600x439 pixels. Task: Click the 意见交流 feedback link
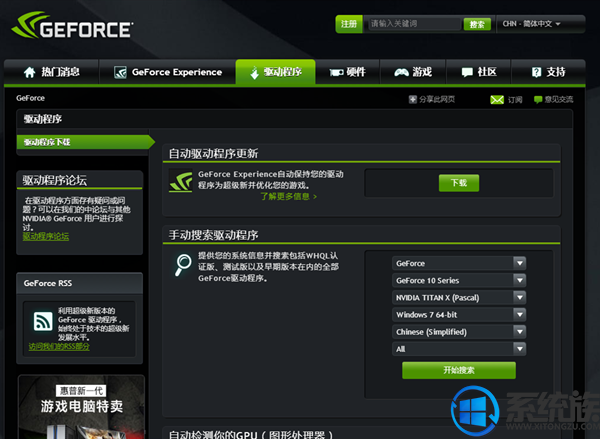559,100
